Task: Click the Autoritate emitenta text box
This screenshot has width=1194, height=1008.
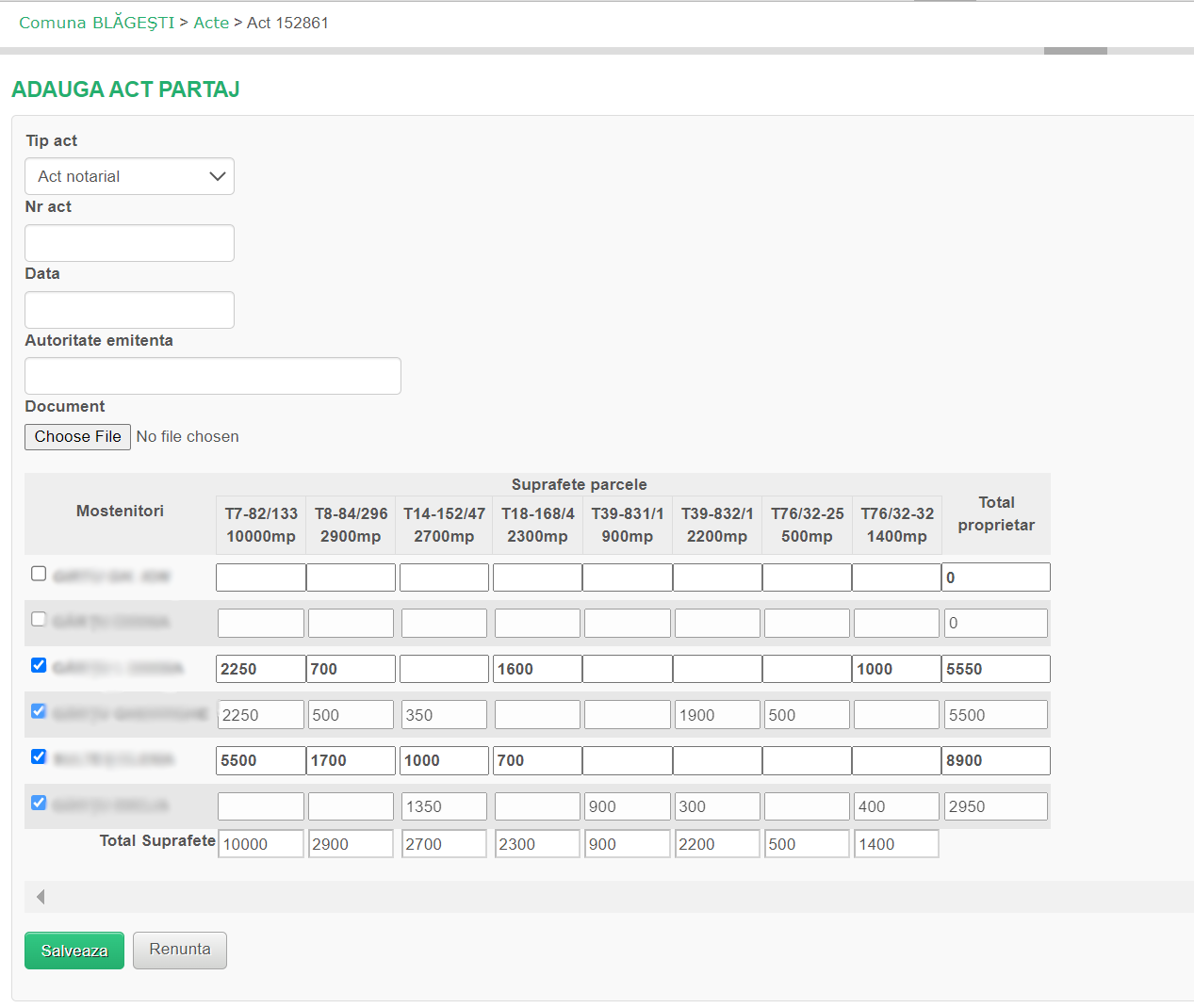Action: (213, 376)
